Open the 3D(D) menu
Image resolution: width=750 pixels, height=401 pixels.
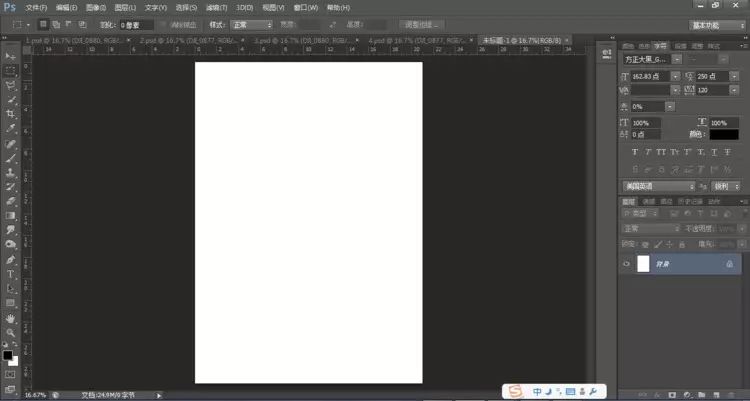point(244,8)
